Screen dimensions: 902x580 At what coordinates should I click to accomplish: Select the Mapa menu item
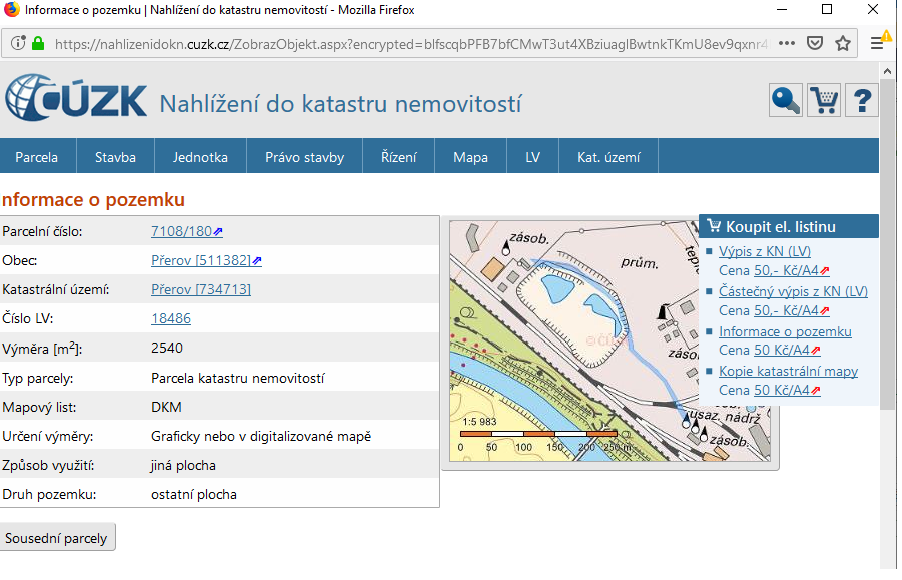click(470, 157)
